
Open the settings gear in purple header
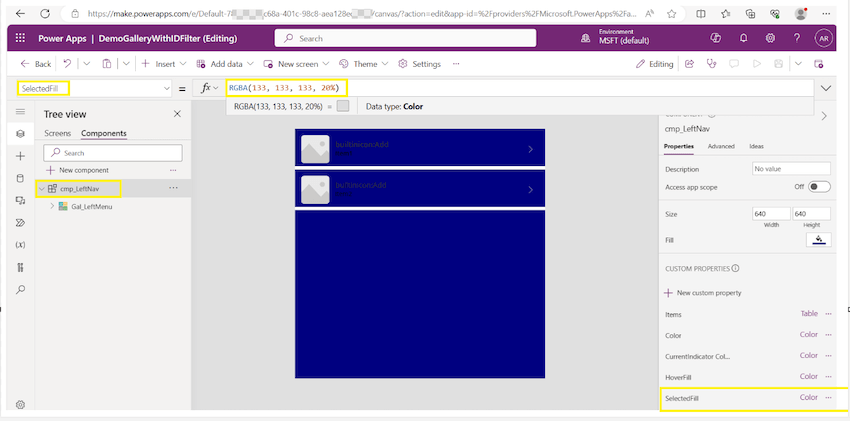pos(770,38)
